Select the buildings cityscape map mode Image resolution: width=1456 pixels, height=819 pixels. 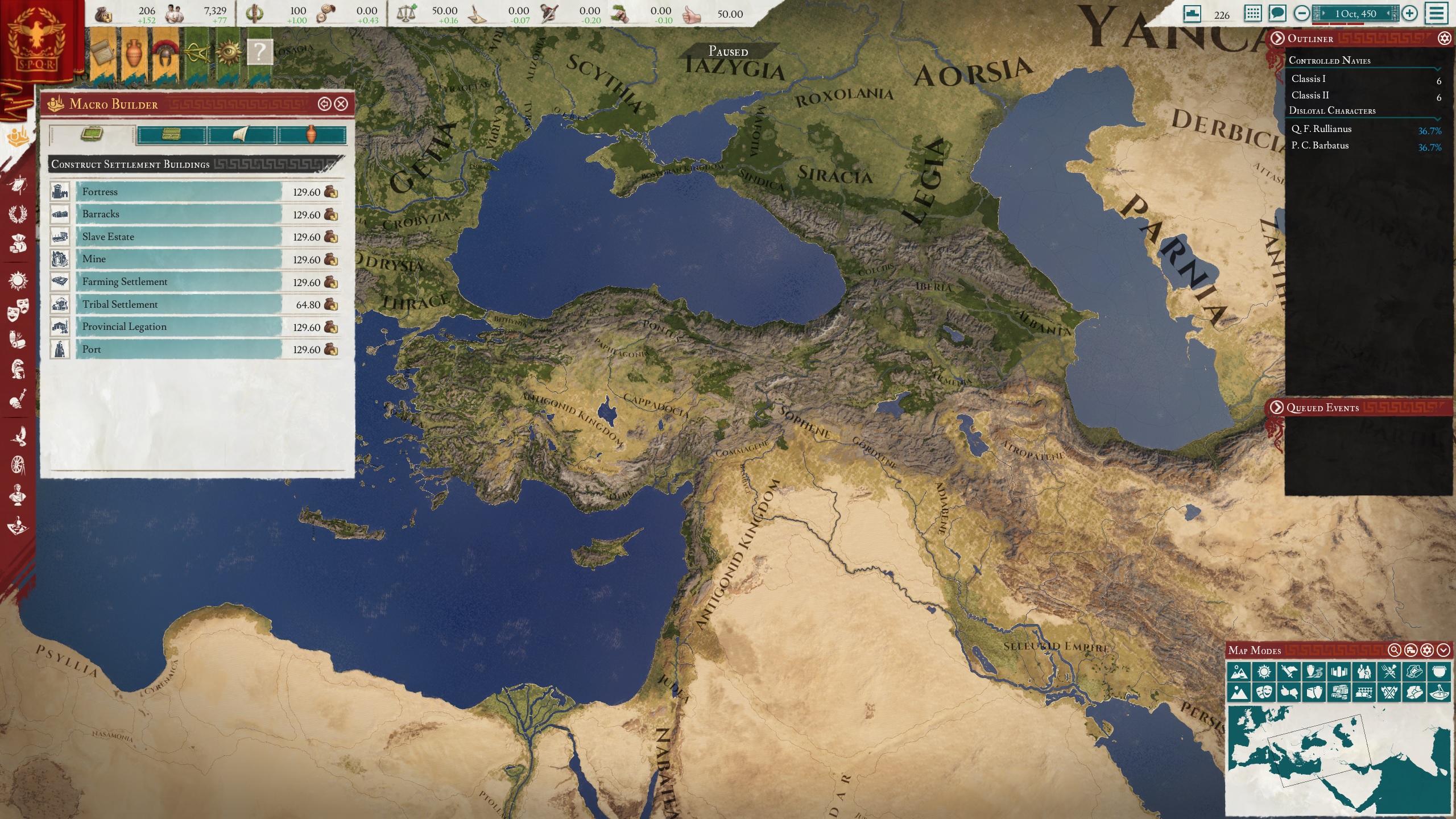(1339, 692)
